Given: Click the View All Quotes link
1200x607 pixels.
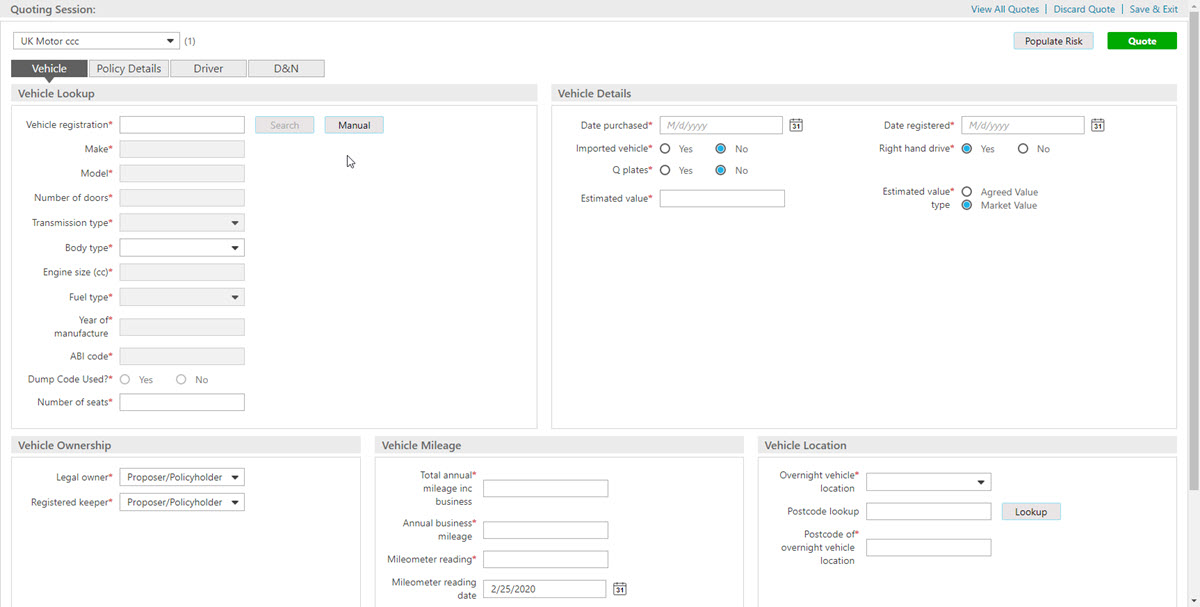Looking at the screenshot, I should (1005, 9).
